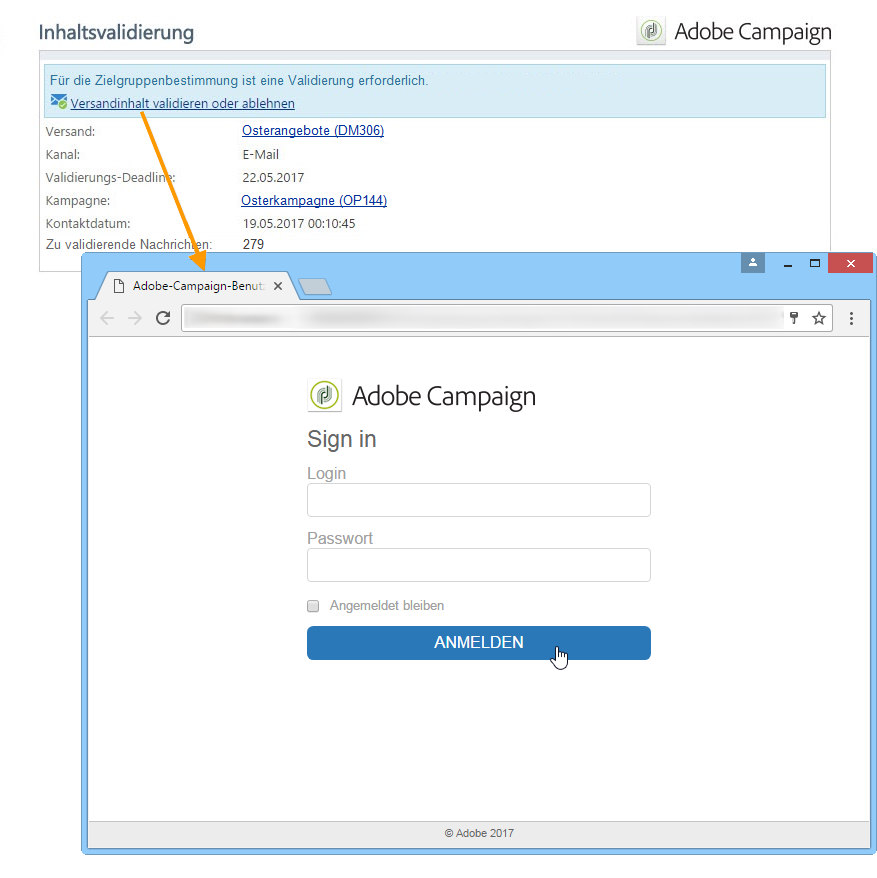Click the browser forward arrow
Screen dimensions: 877x878
click(135, 319)
